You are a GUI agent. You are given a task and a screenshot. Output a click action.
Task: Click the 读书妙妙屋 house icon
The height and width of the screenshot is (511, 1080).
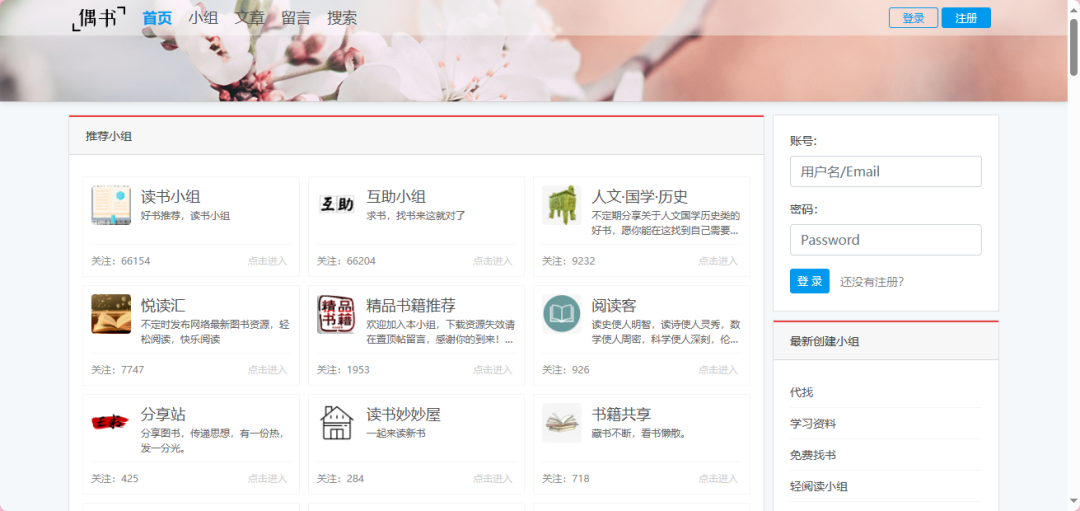[337, 423]
